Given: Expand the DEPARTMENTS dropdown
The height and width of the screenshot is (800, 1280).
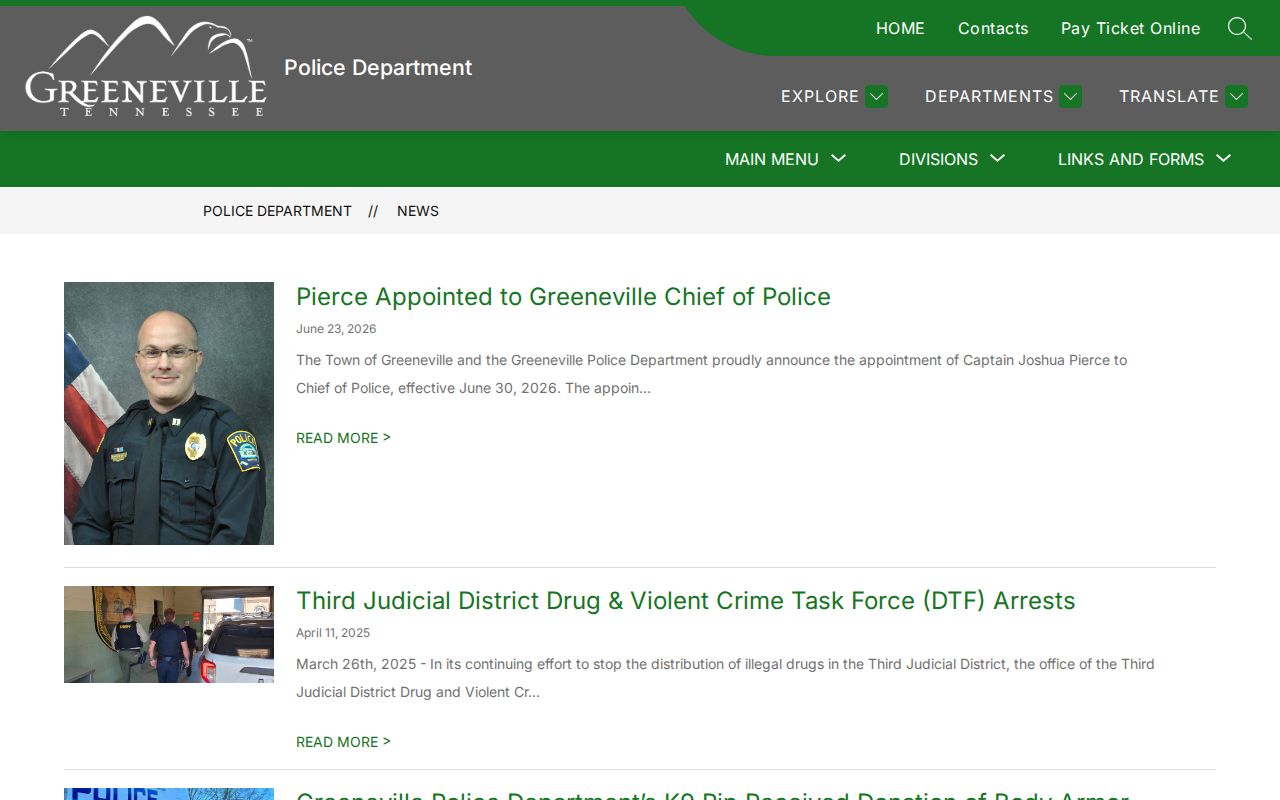Looking at the screenshot, I should point(1003,96).
